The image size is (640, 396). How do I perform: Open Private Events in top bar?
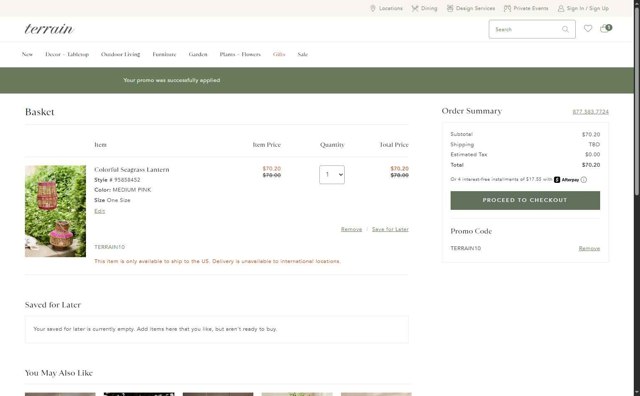(526, 8)
